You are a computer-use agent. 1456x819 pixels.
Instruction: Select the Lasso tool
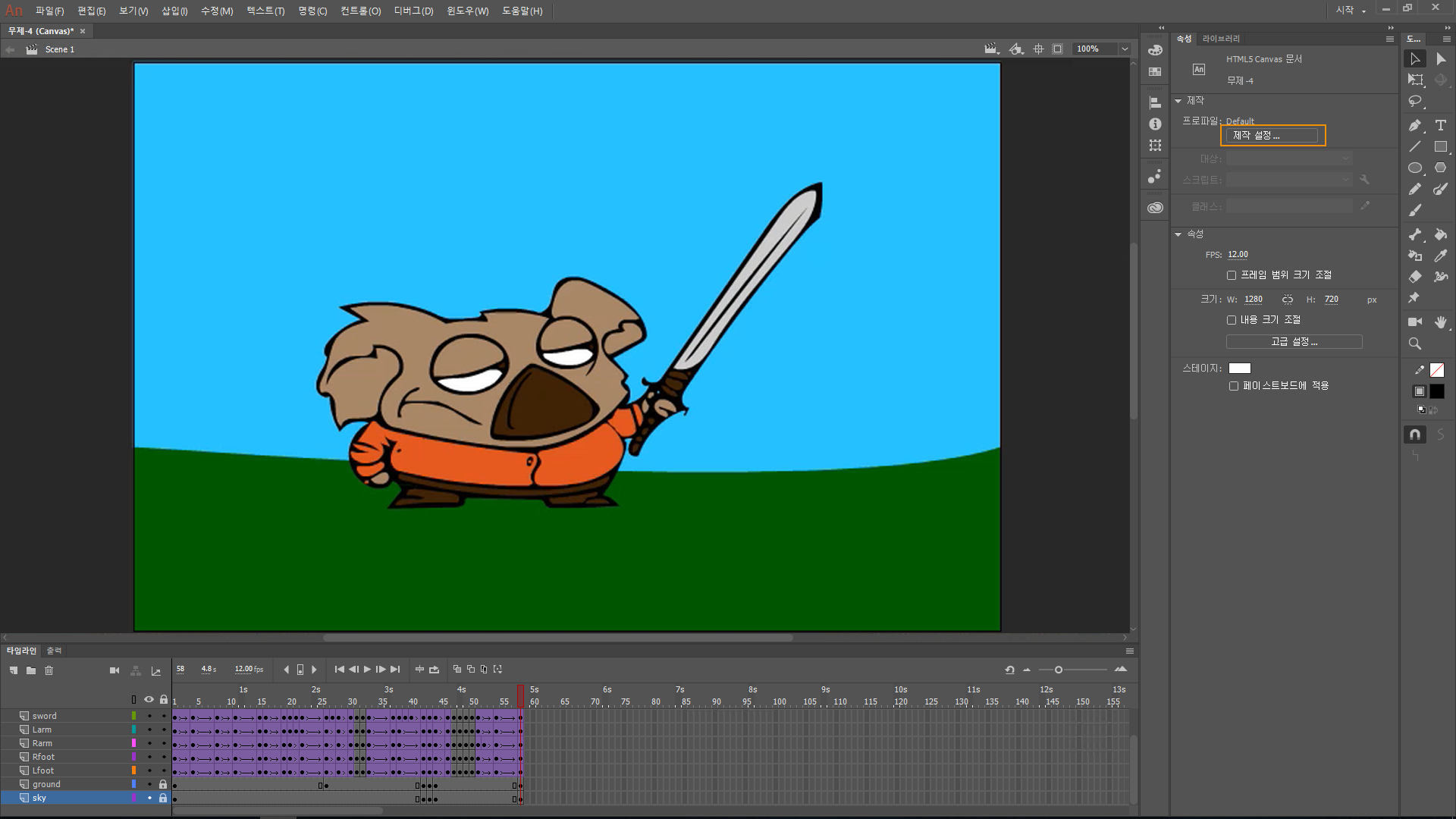point(1414,101)
